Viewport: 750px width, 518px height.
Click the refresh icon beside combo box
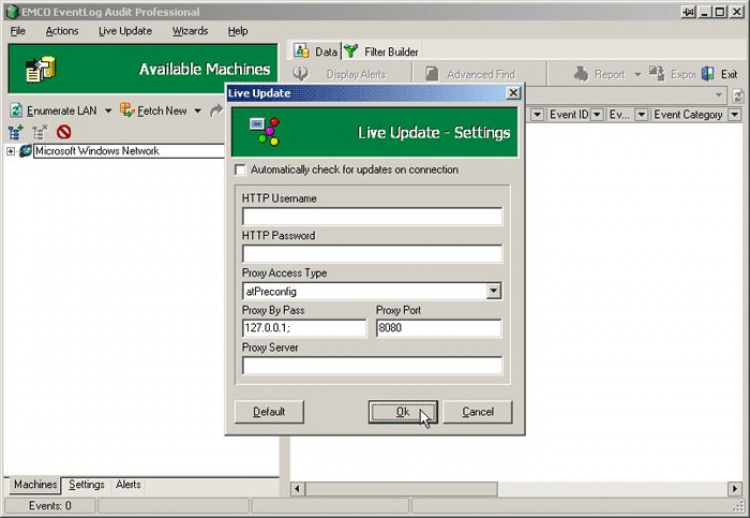[x=738, y=96]
